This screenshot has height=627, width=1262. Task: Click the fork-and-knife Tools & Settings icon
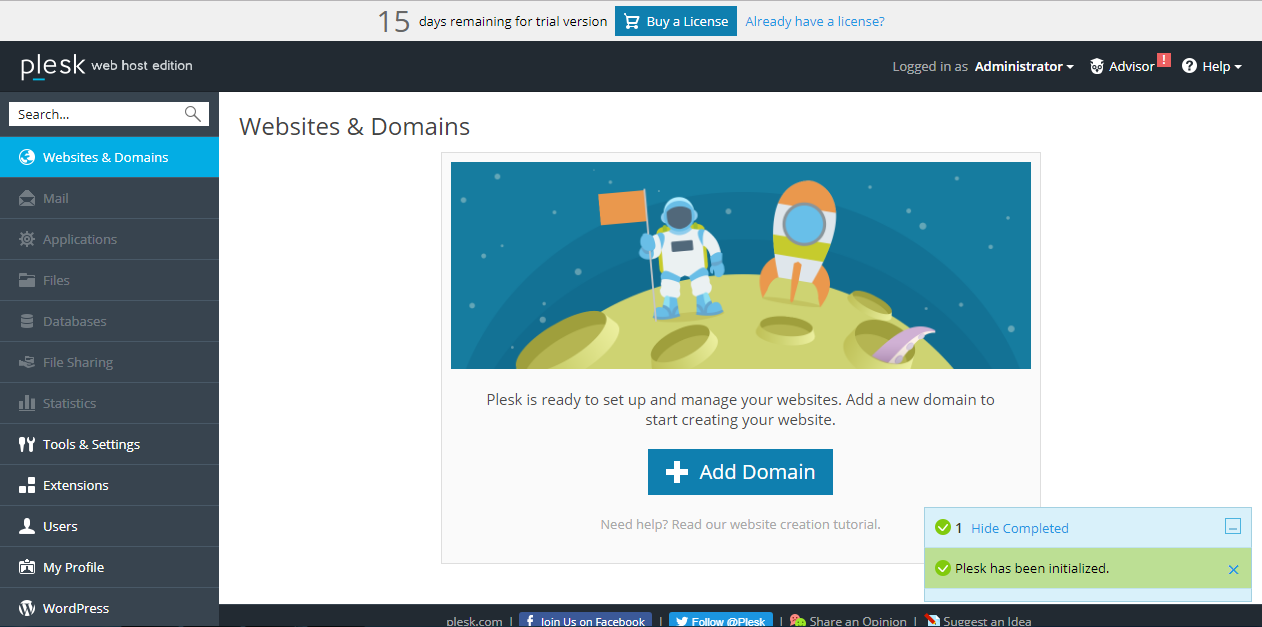coord(27,444)
